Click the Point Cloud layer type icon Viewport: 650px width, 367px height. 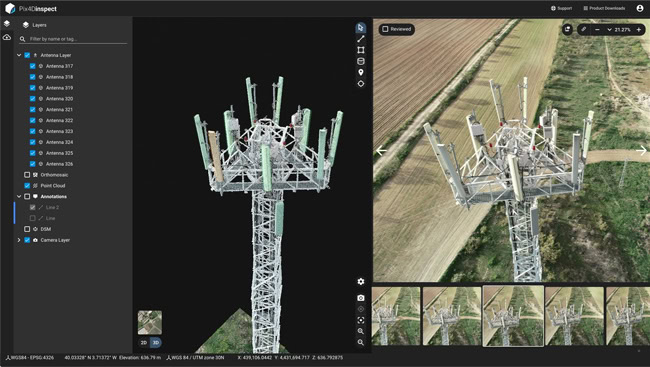35,186
